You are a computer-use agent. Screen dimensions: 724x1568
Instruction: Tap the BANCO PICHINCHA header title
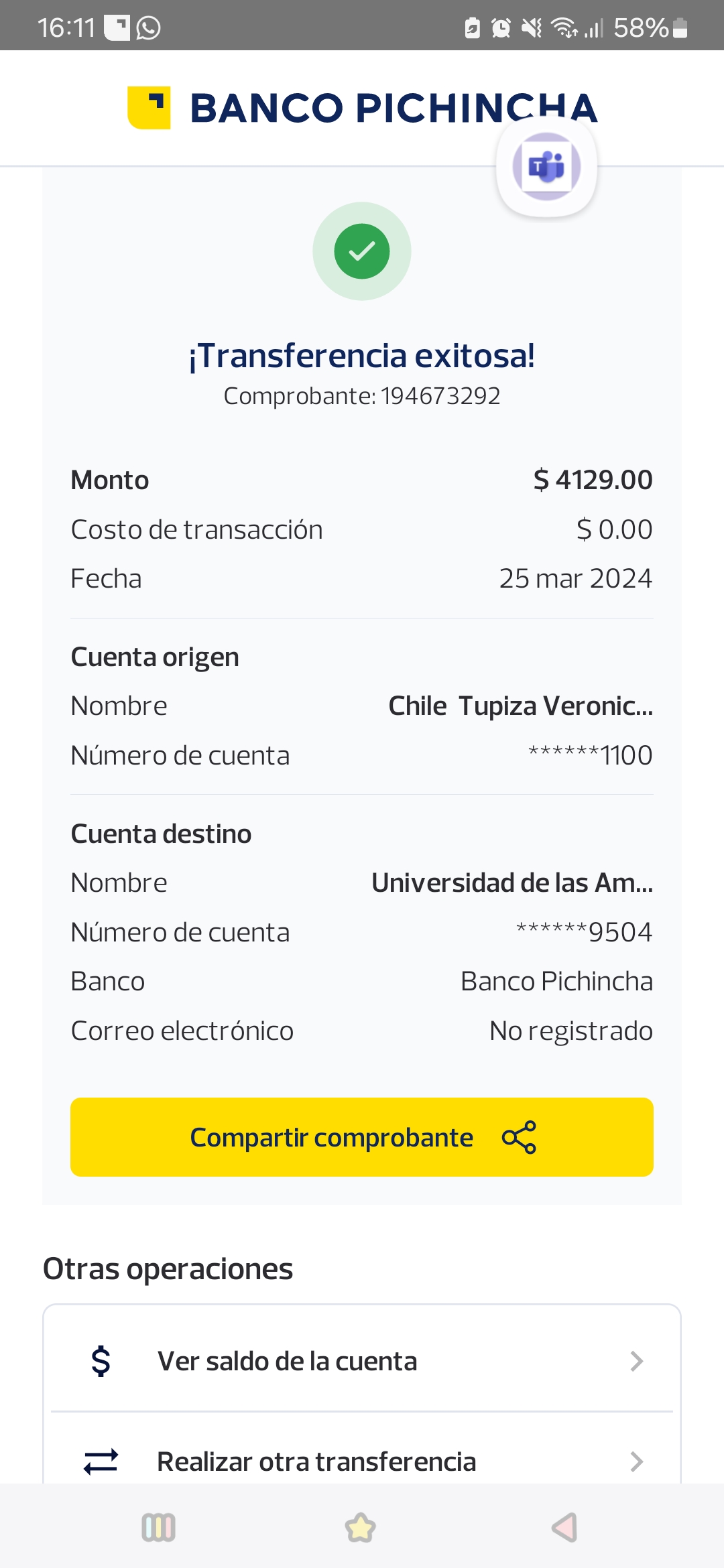[x=394, y=107]
